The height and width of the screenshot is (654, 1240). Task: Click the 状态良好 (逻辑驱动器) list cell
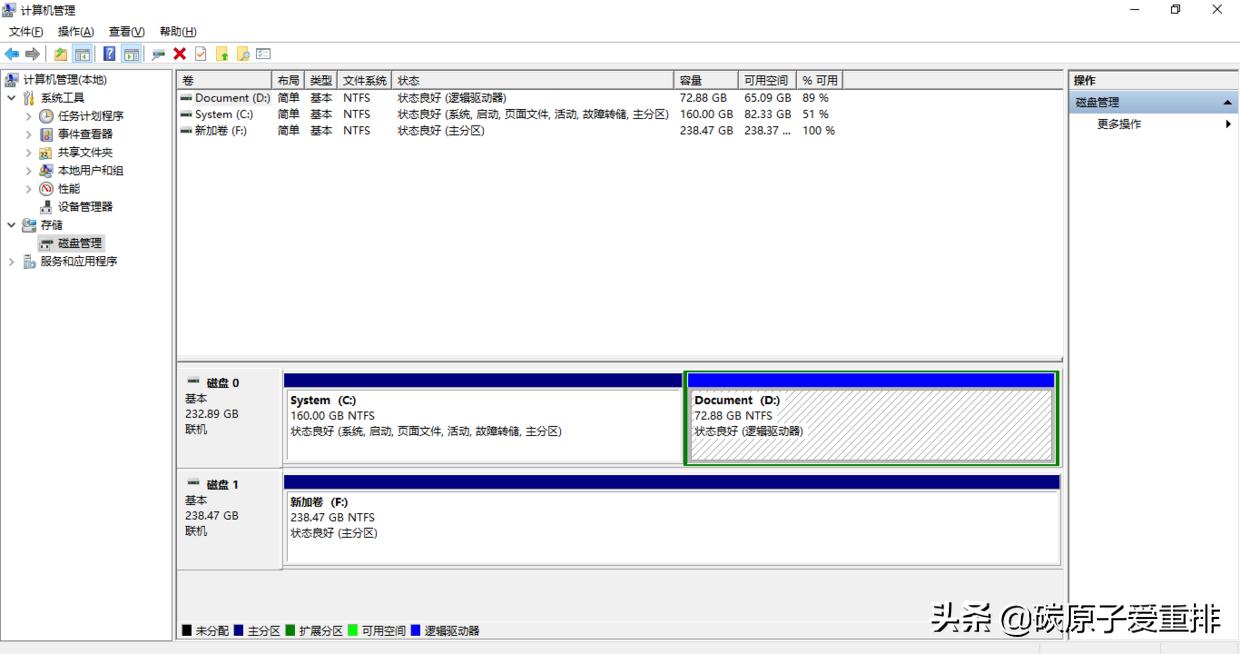click(x=452, y=98)
